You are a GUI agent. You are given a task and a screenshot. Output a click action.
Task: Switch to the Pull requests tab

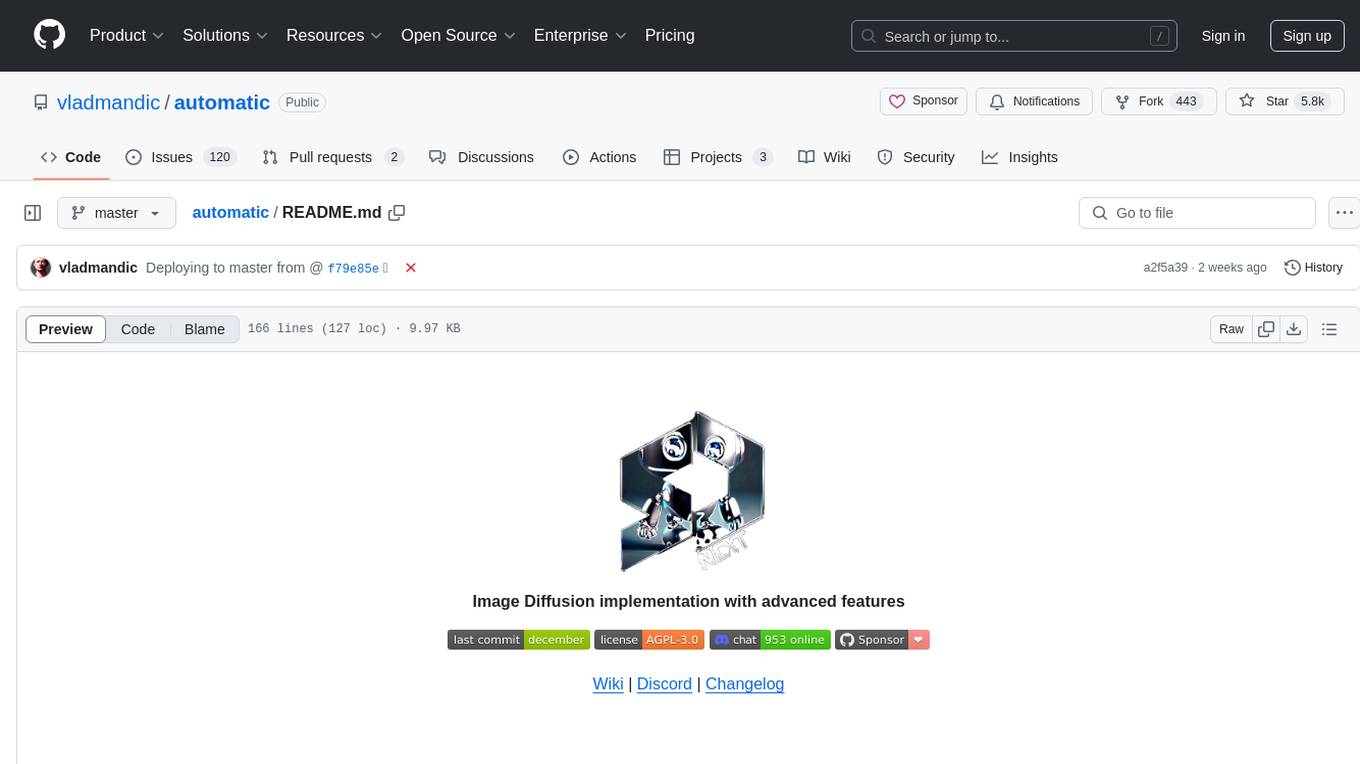(x=332, y=157)
